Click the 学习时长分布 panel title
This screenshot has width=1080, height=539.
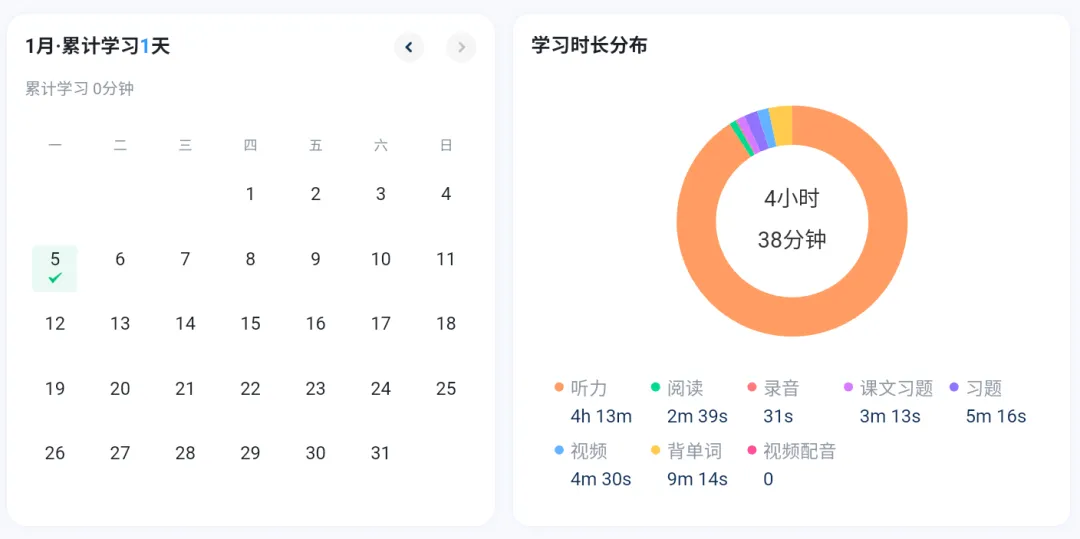click(x=589, y=45)
